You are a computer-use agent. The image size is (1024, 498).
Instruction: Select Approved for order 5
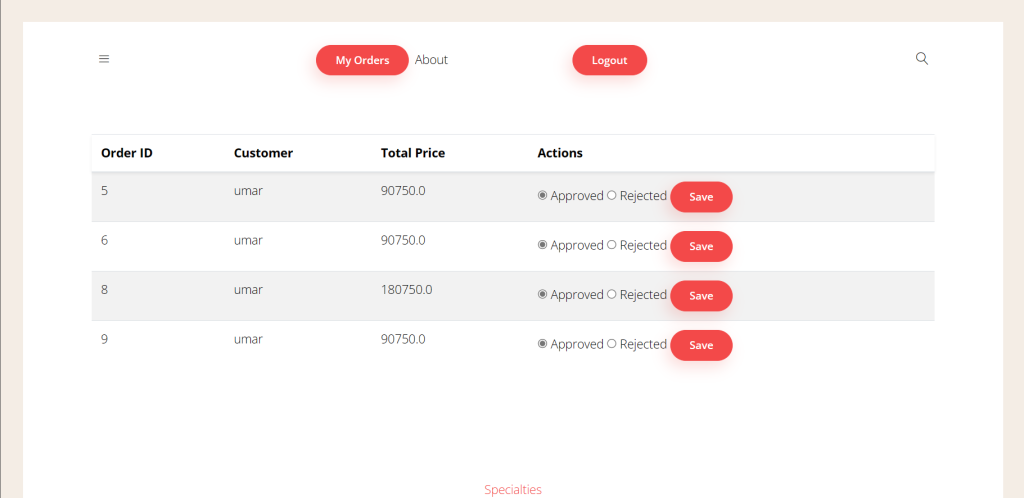tap(542, 195)
